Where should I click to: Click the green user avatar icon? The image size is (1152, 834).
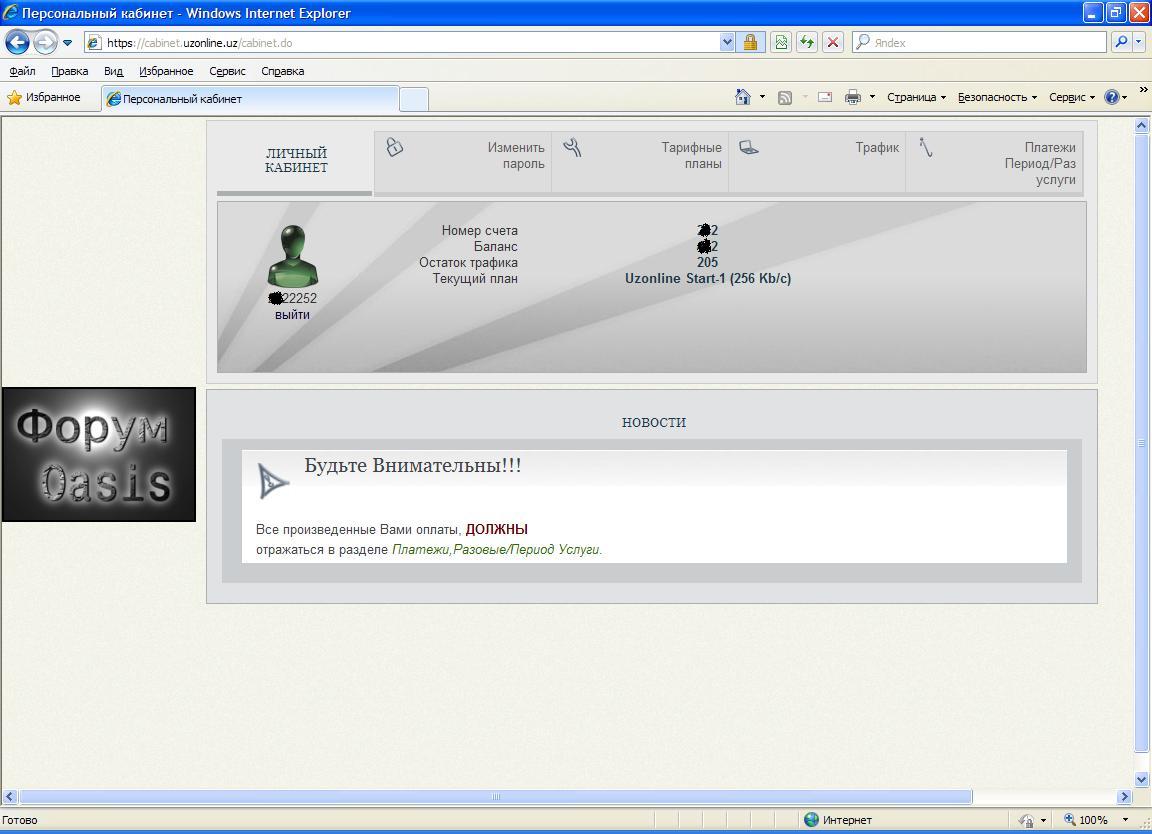[x=293, y=256]
